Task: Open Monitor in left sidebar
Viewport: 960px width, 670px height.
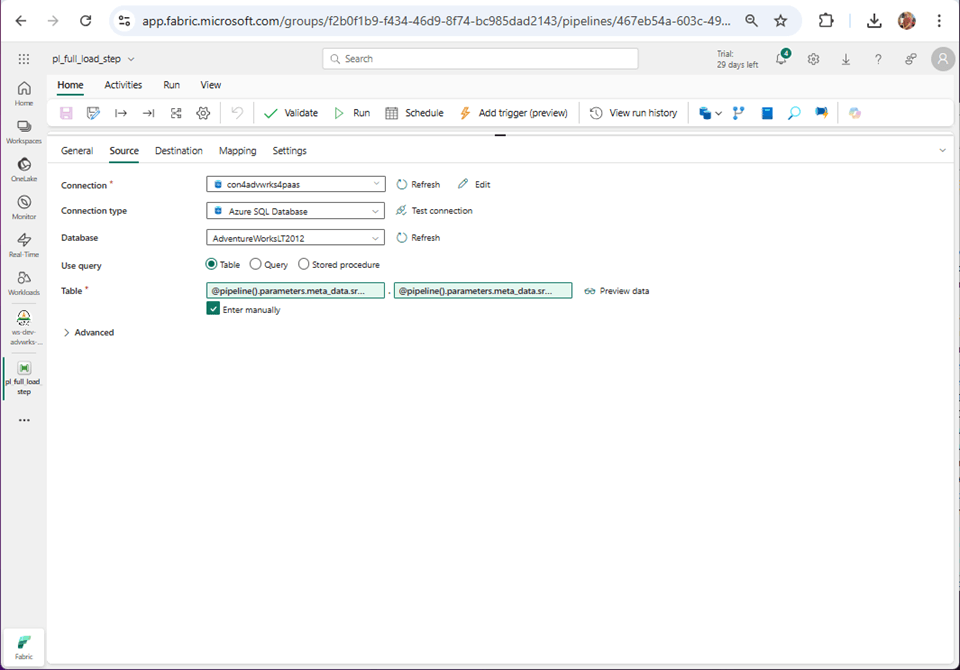Action: [x=24, y=208]
